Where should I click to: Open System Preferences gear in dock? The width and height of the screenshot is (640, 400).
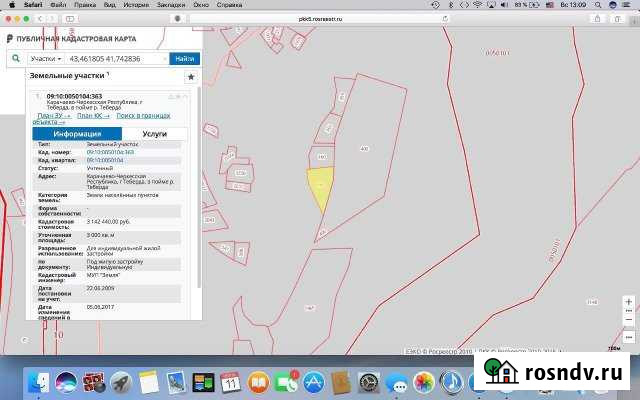point(367,382)
